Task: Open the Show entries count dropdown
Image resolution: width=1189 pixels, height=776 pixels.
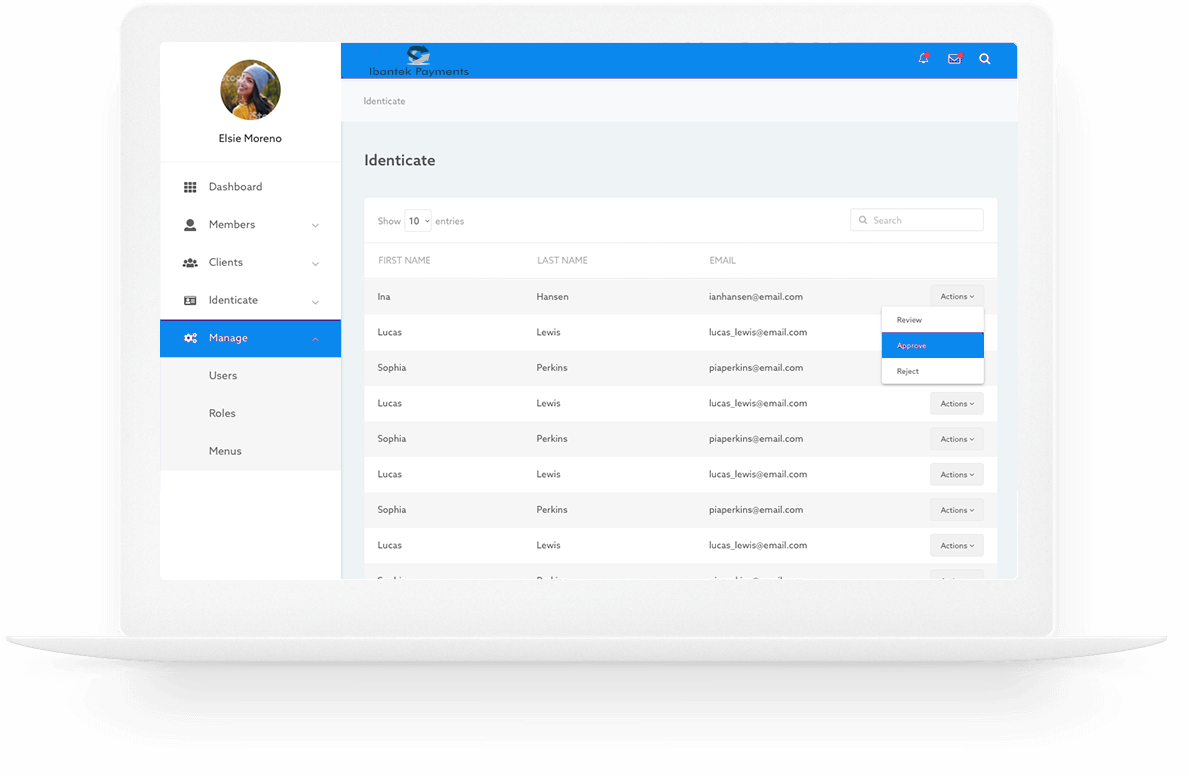Action: tap(418, 221)
